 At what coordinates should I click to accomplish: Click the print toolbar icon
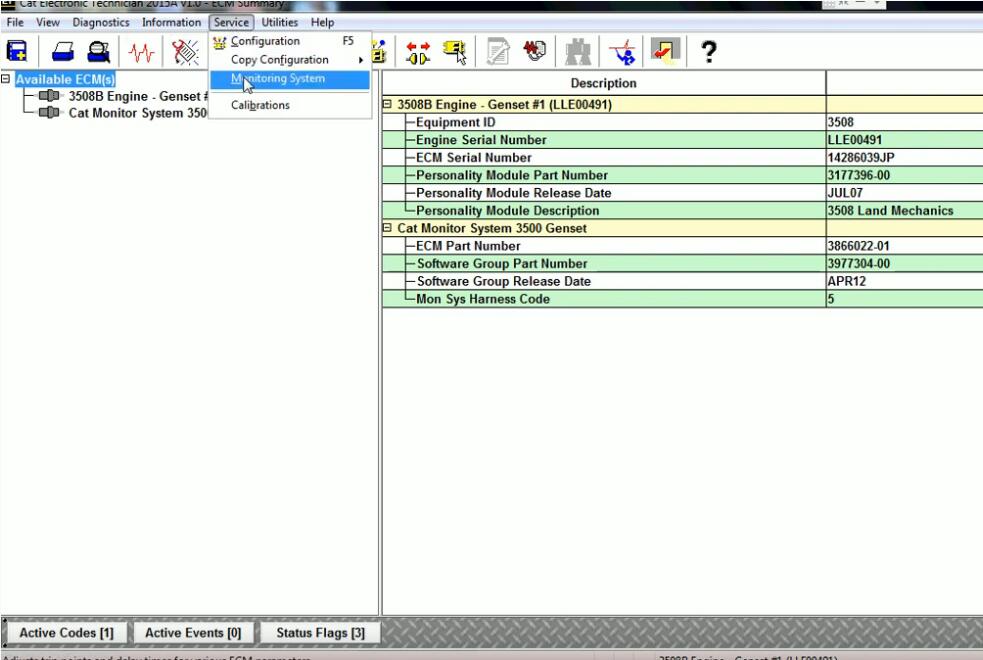(63, 51)
